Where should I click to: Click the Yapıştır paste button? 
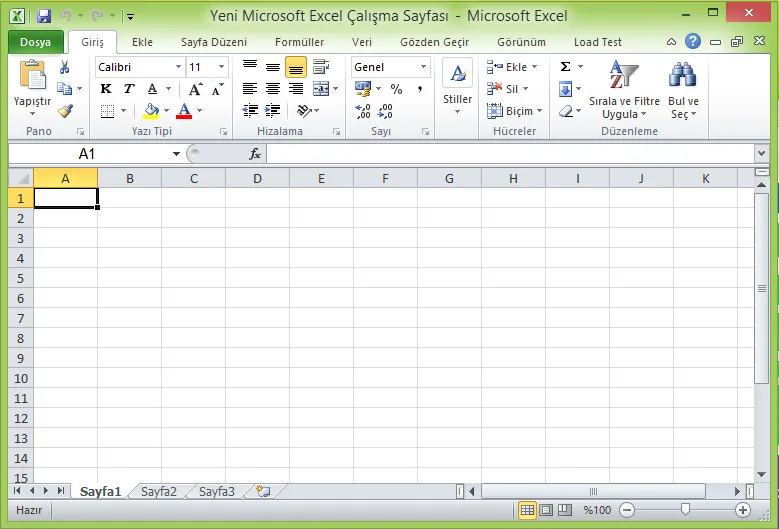pos(32,85)
